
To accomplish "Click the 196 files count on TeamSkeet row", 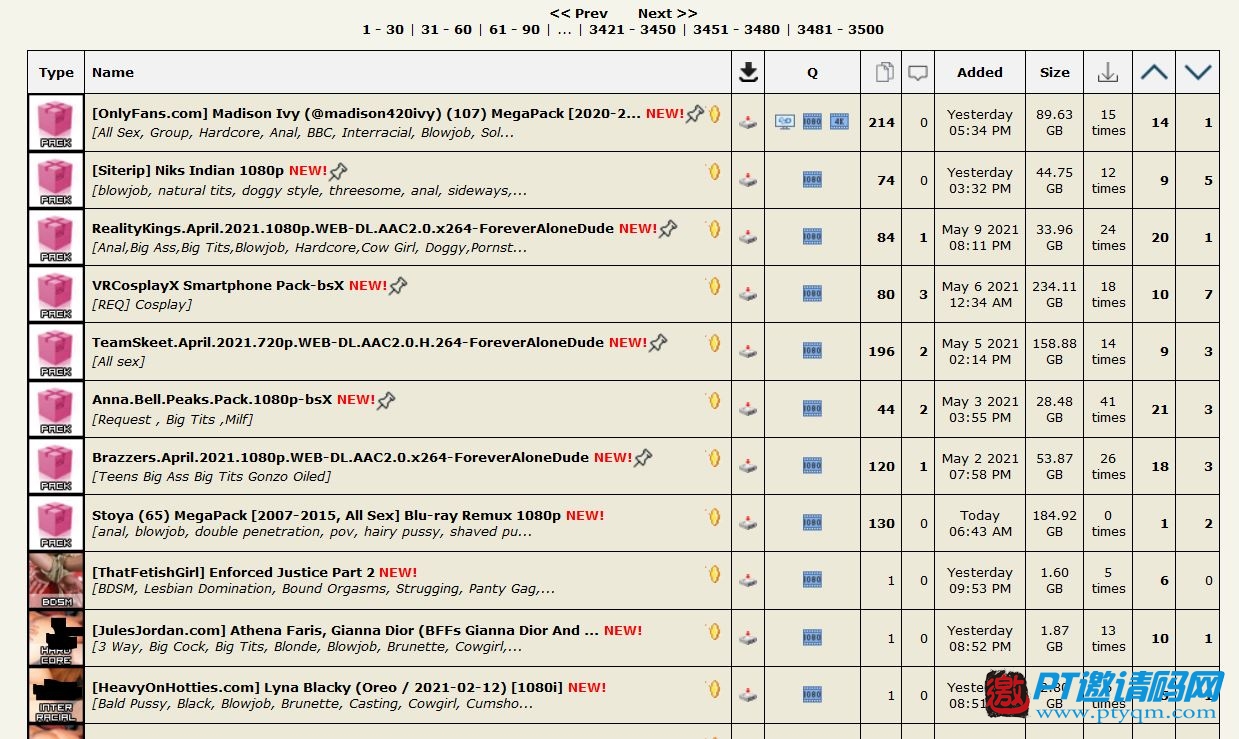I will pos(881,352).
